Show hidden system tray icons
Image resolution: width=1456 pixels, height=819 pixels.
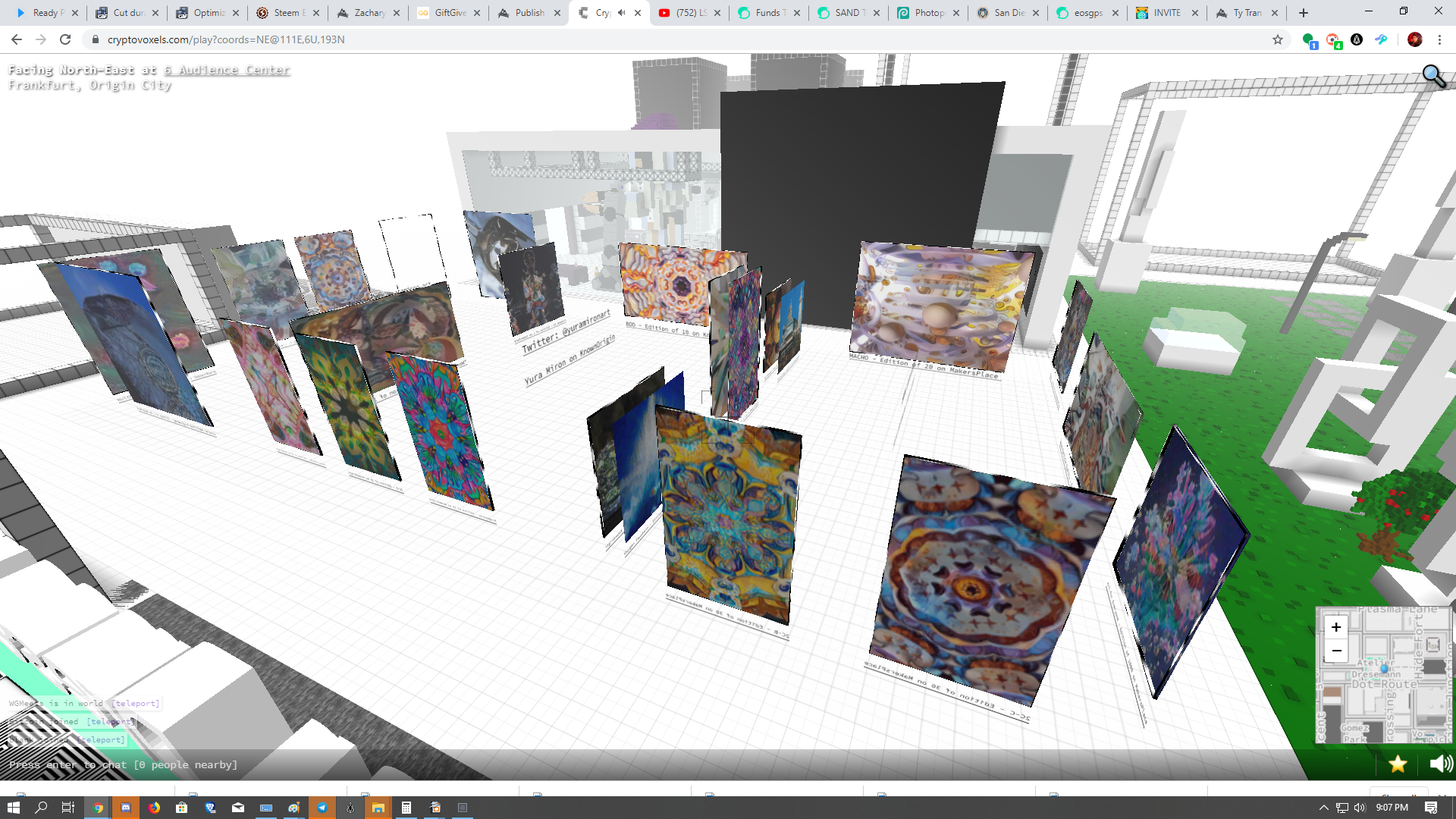tap(1324, 808)
